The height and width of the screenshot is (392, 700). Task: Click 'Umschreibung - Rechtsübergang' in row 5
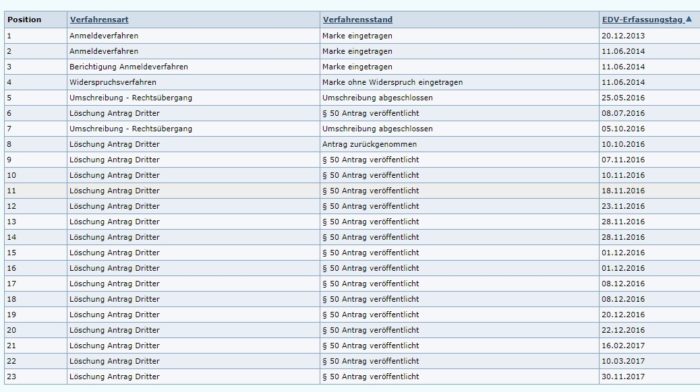click(x=131, y=98)
